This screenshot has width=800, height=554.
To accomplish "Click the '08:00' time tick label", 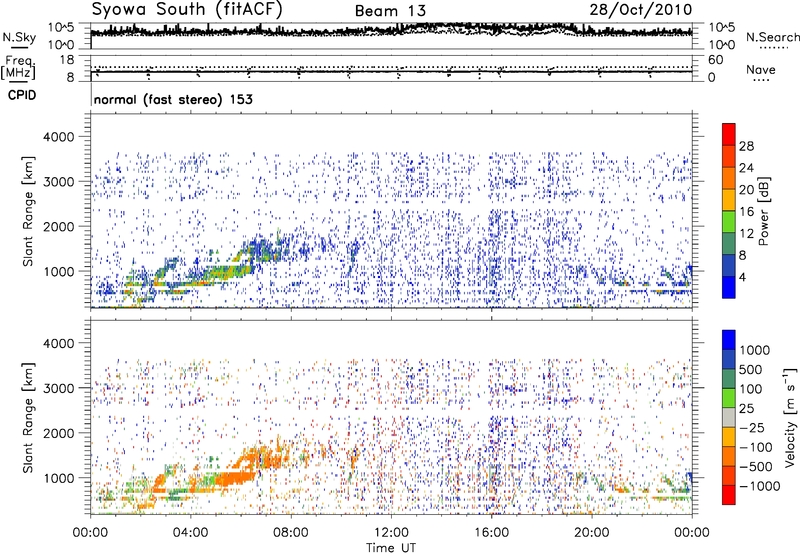I will click(x=290, y=533).
